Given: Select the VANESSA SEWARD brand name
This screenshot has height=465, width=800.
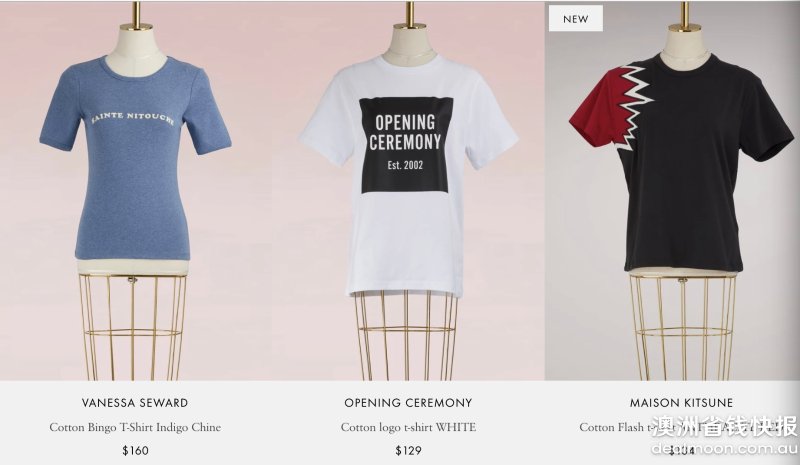Looking at the screenshot, I should click(135, 403).
